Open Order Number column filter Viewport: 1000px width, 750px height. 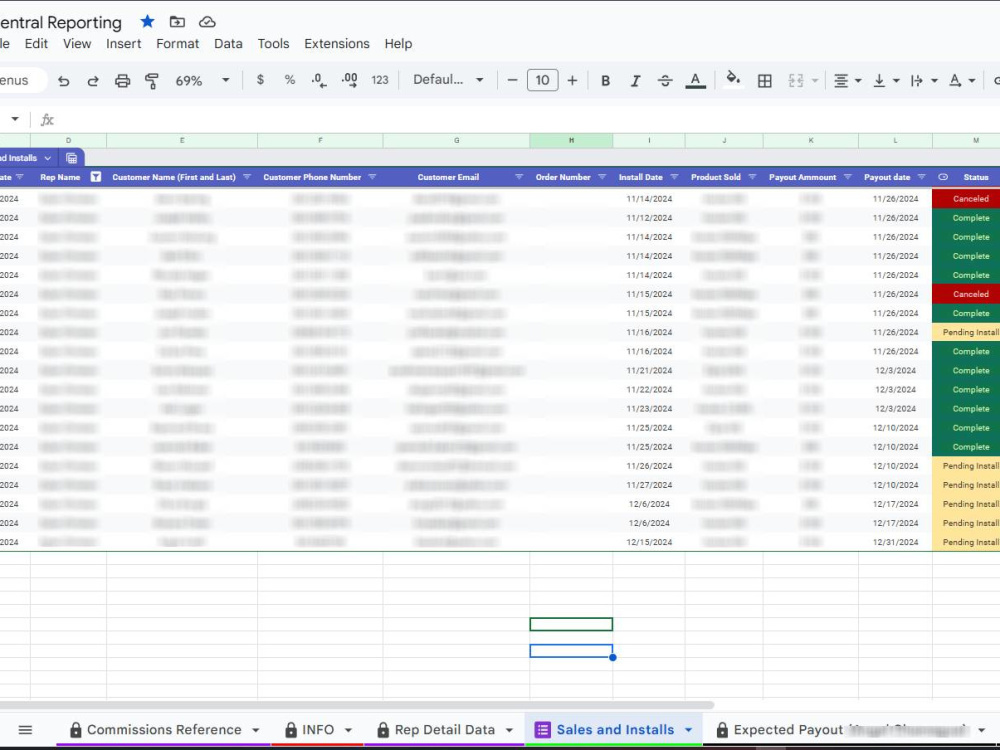coord(602,177)
